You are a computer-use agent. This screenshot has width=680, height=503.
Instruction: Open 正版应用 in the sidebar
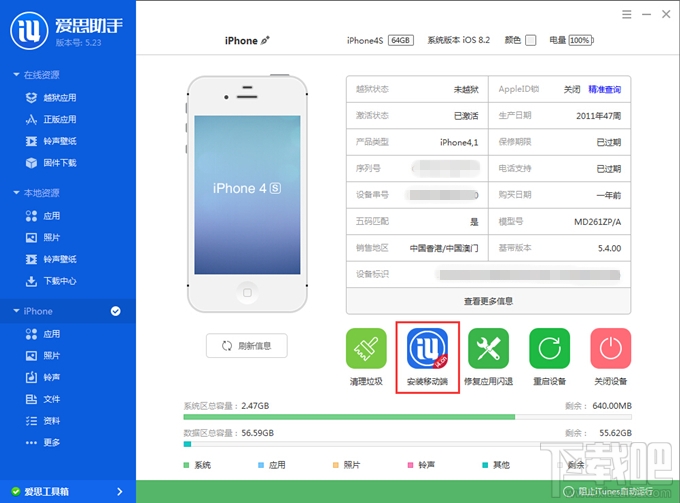pyautogui.click(x=51, y=119)
